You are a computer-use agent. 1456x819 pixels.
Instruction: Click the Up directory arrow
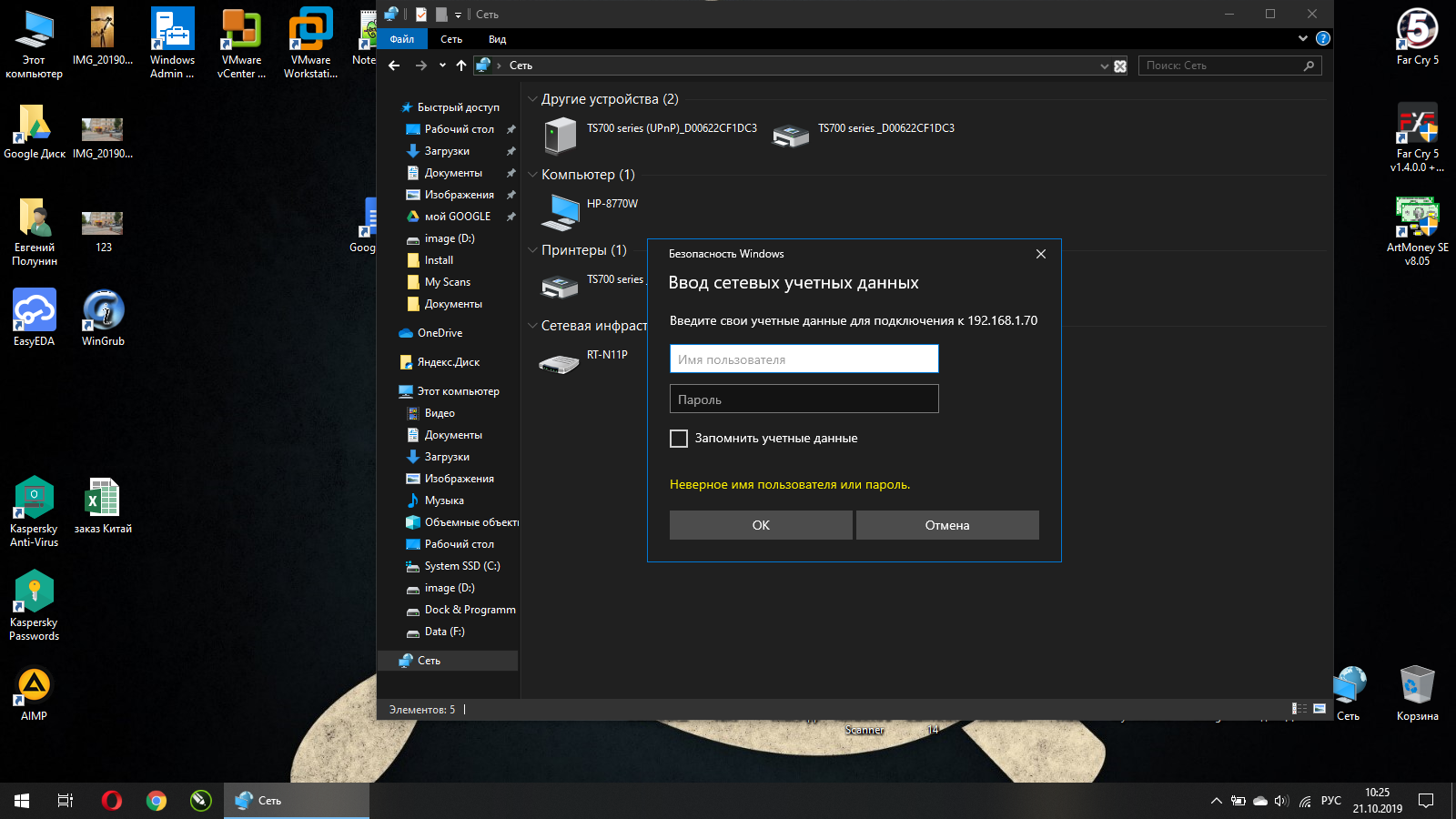[461, 66]
